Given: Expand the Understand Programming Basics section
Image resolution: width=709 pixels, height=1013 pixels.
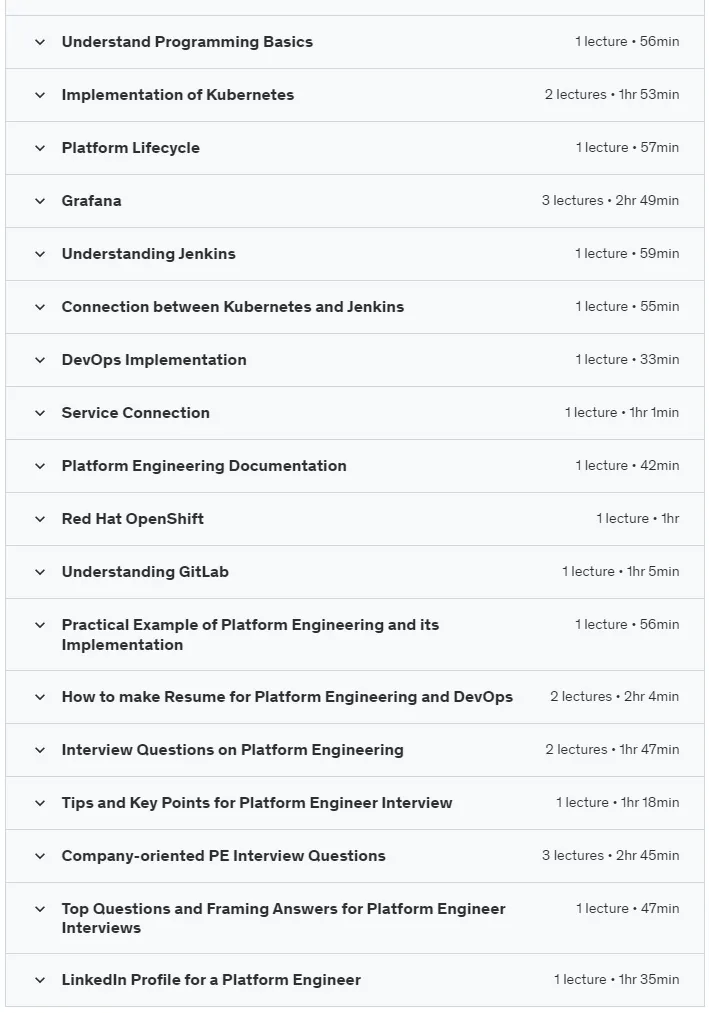Looking at the screenshot, I should point(355,42).
